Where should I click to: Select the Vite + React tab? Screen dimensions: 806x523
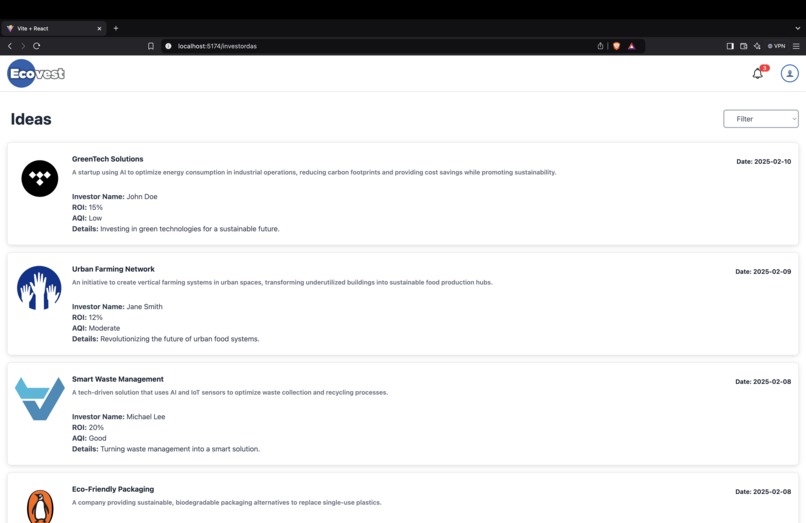pos(53,28)
